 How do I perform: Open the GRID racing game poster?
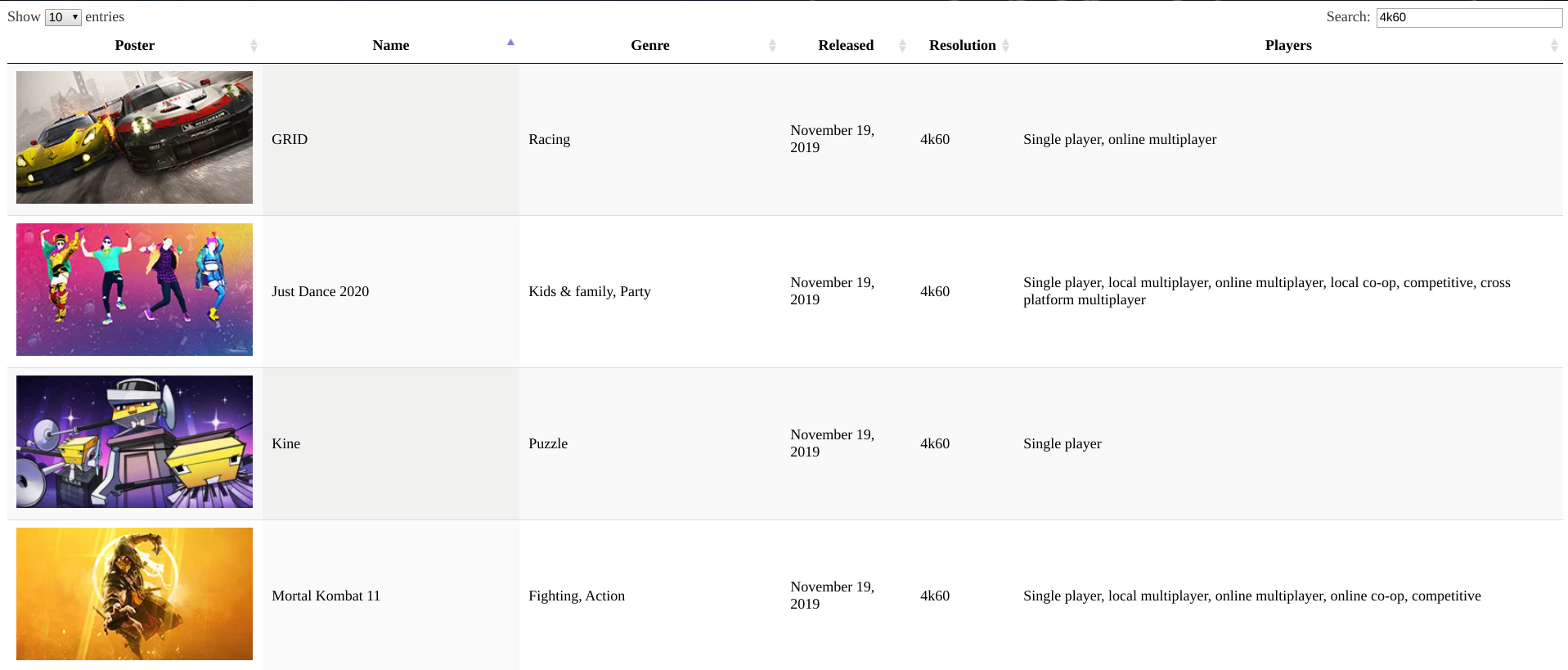coord(134,137)
